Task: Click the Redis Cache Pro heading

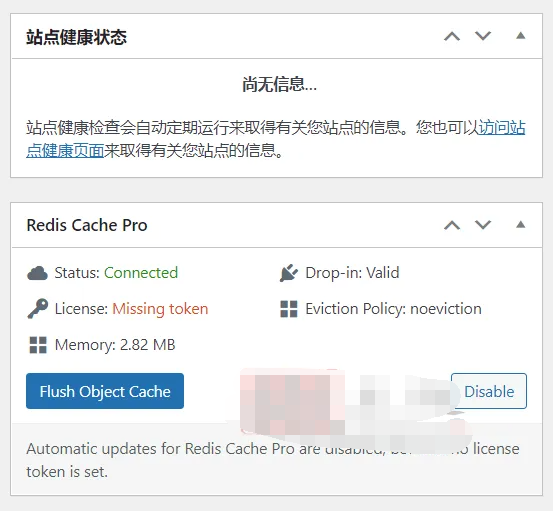Action: tap(87, 225)
